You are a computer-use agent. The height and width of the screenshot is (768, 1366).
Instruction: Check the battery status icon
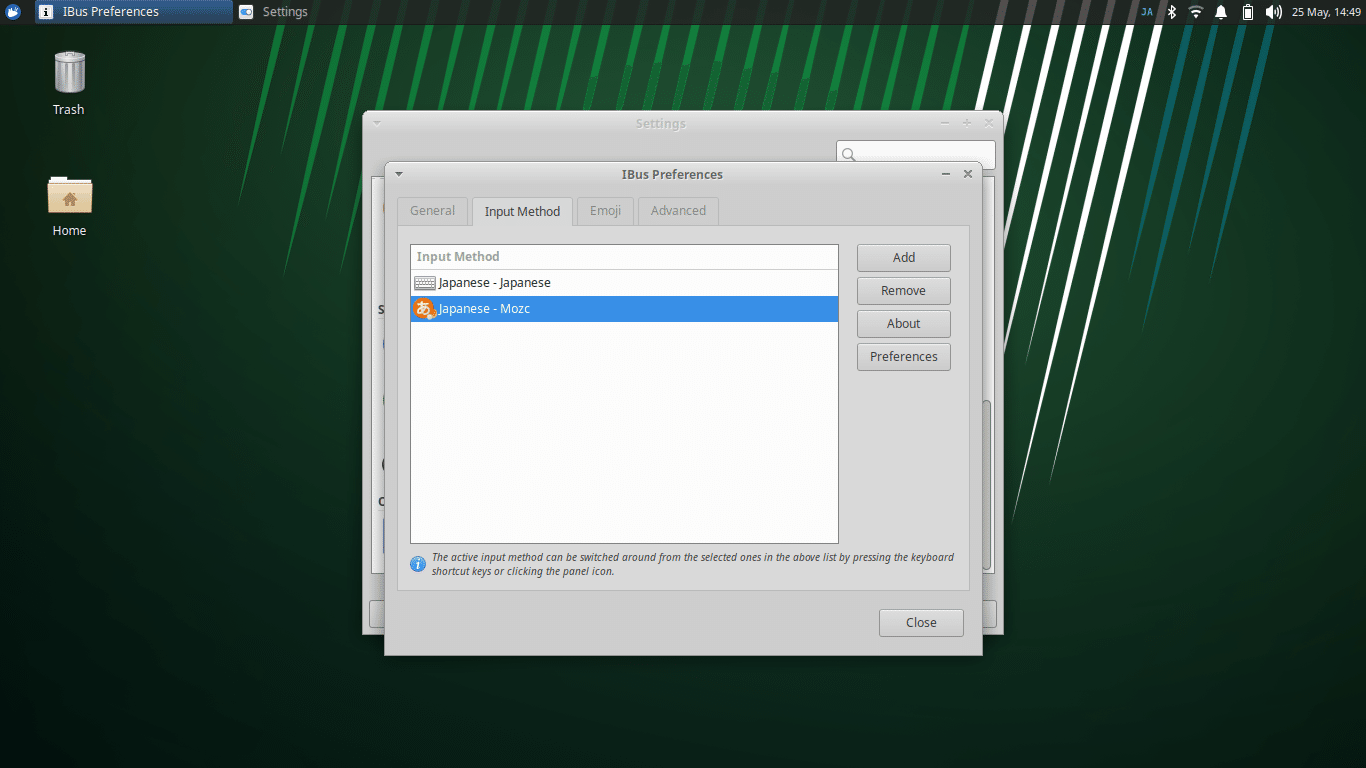1248,12
